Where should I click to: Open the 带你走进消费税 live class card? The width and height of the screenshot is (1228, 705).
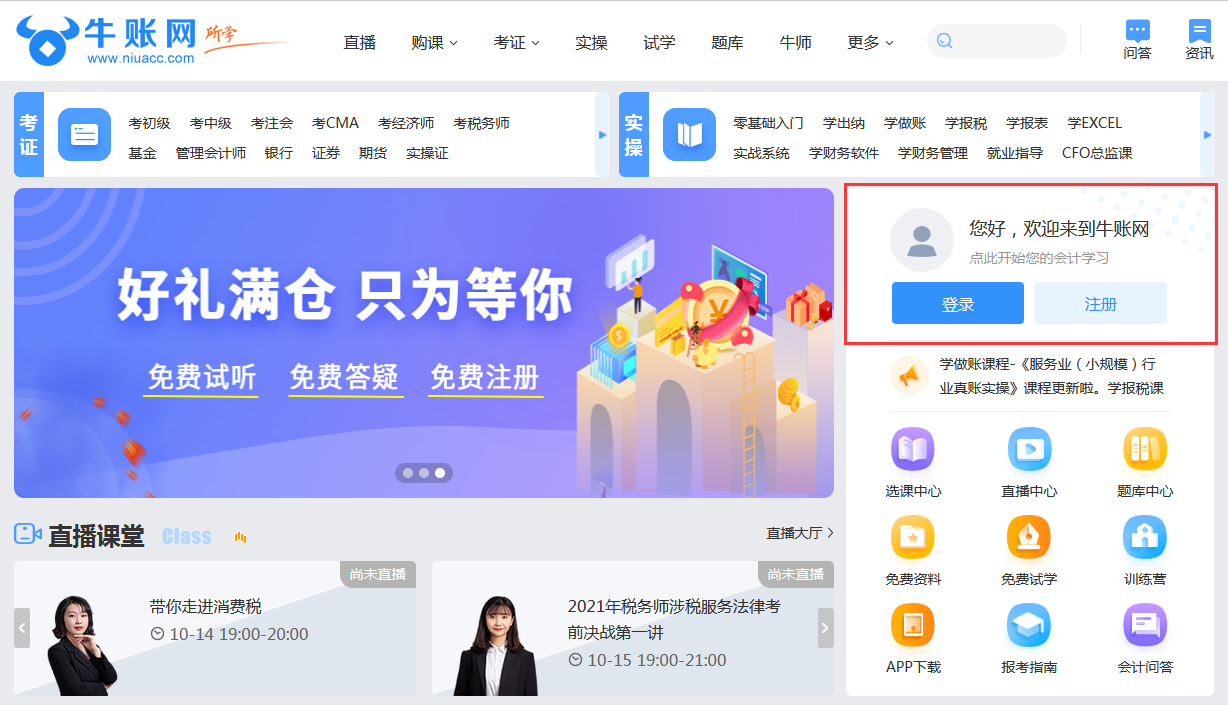(x=215, y=628)
